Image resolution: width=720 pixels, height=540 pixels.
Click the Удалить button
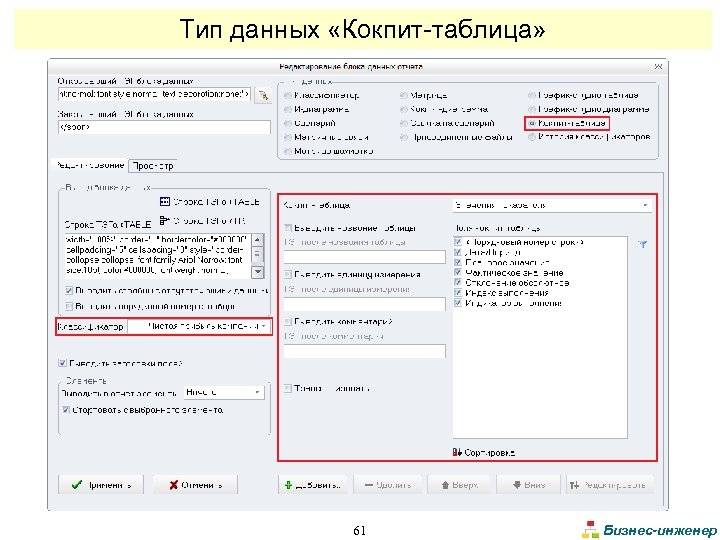pos(388,485)
